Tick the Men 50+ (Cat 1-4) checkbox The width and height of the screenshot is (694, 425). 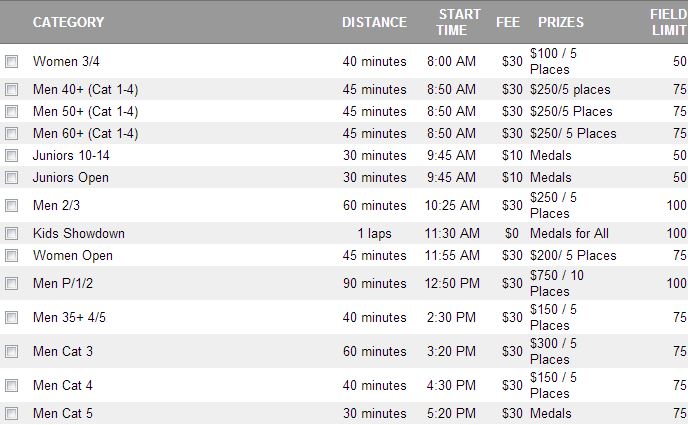point(12,112)
